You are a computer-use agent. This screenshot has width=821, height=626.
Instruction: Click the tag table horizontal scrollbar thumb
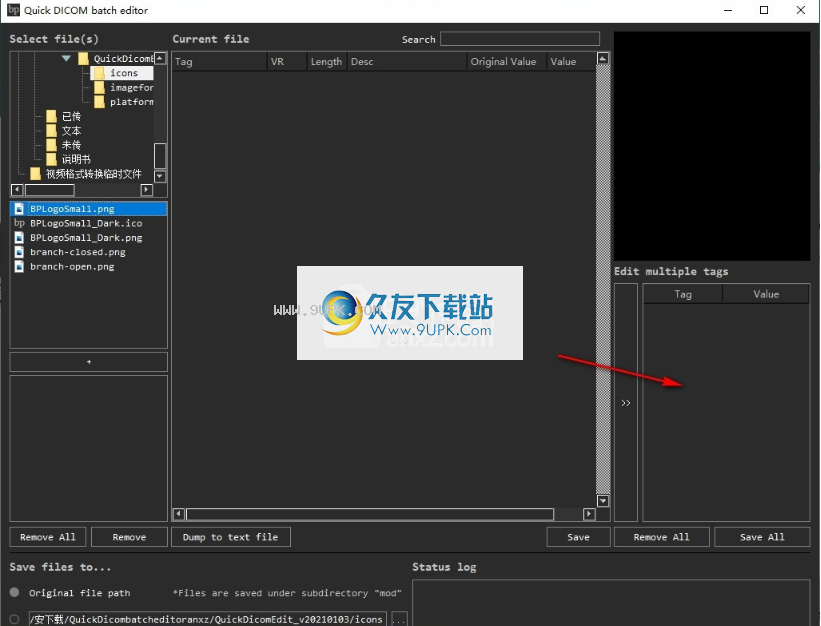(370, 514)
